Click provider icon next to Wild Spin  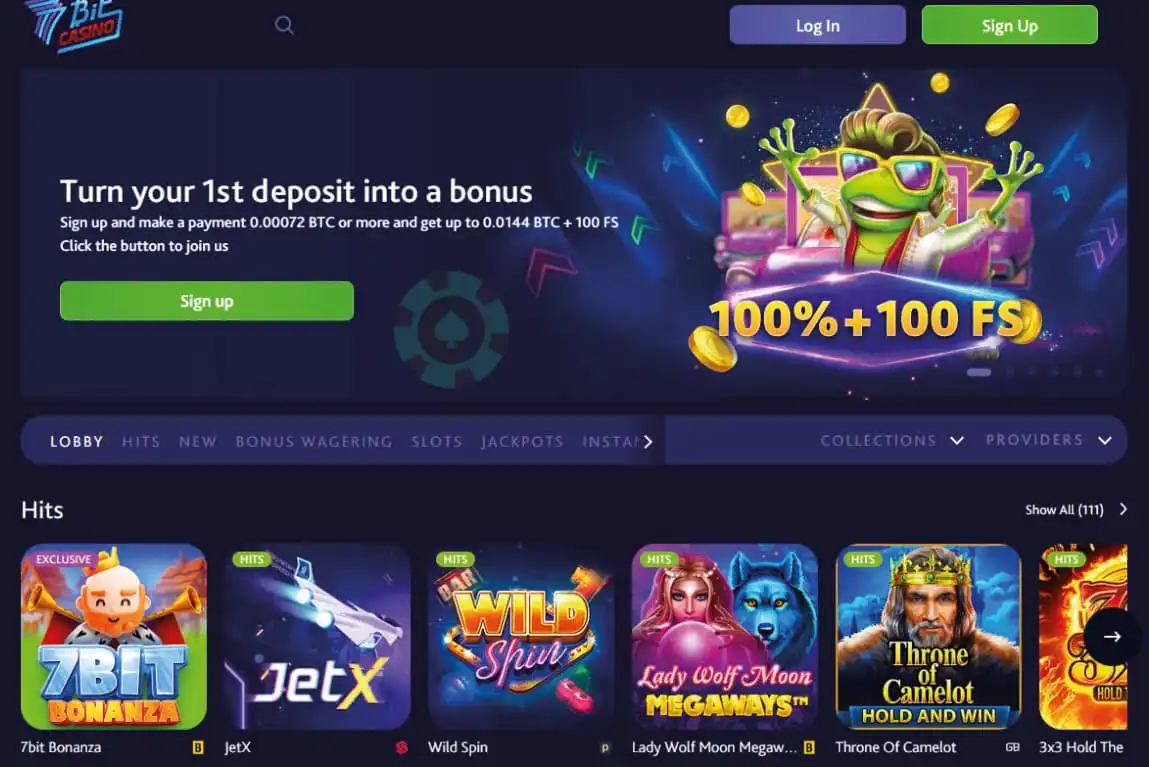pyautogui.click(x=605, y=748)
